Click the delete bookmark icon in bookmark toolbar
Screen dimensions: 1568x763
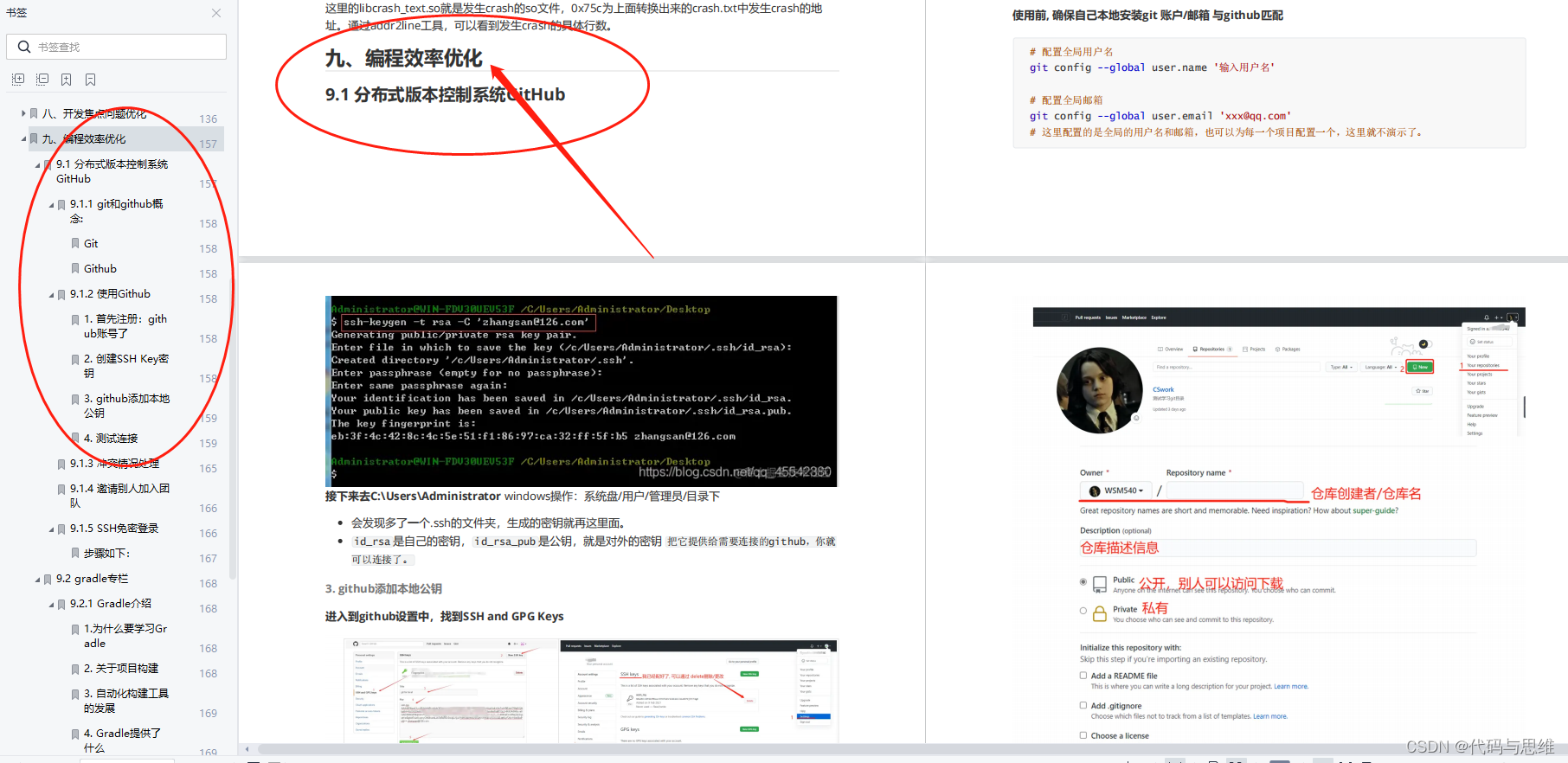click(x=91, y=80)
